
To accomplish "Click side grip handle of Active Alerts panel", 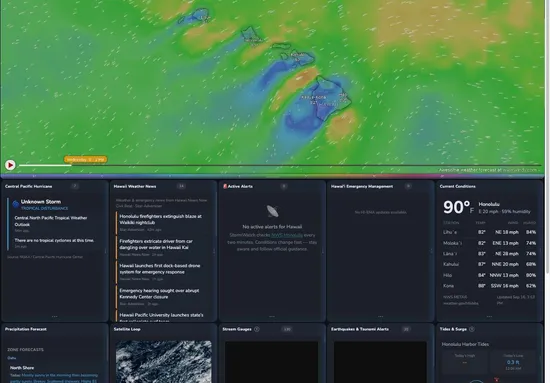I will click(x=323, y=251).
